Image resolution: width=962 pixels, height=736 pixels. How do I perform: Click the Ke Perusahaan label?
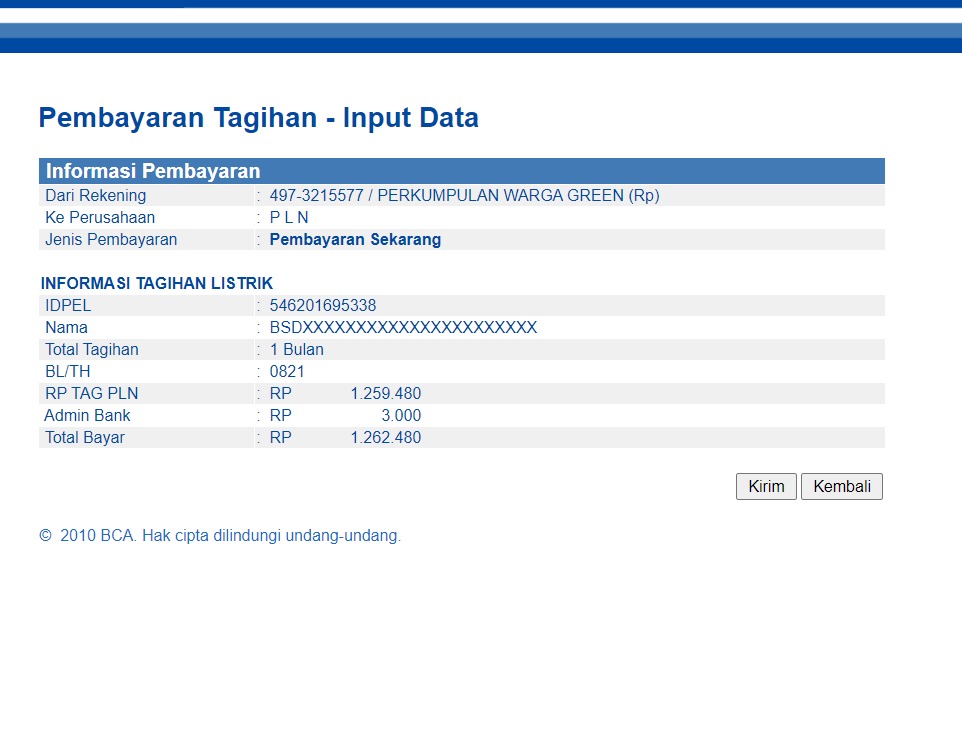tap(100, 218)
